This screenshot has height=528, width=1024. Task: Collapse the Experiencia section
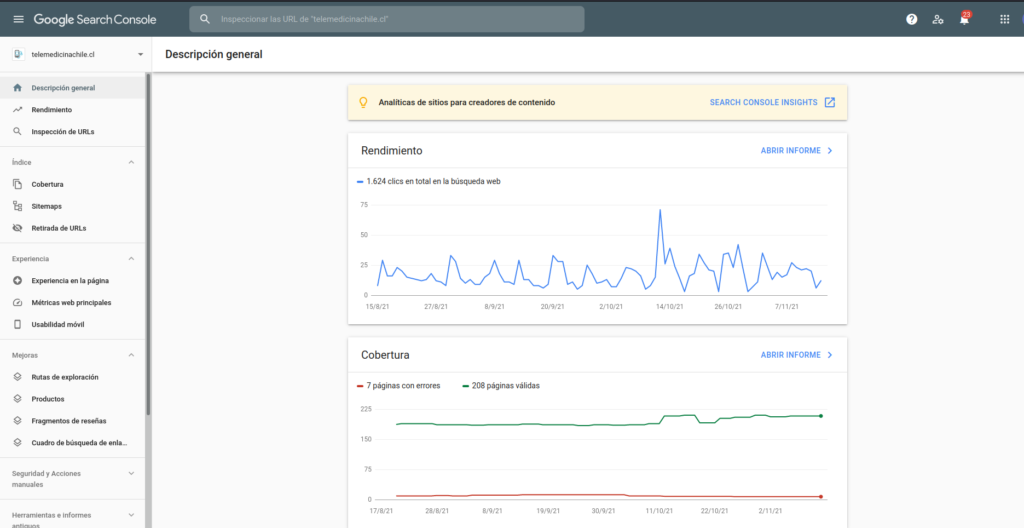[131, 259]
